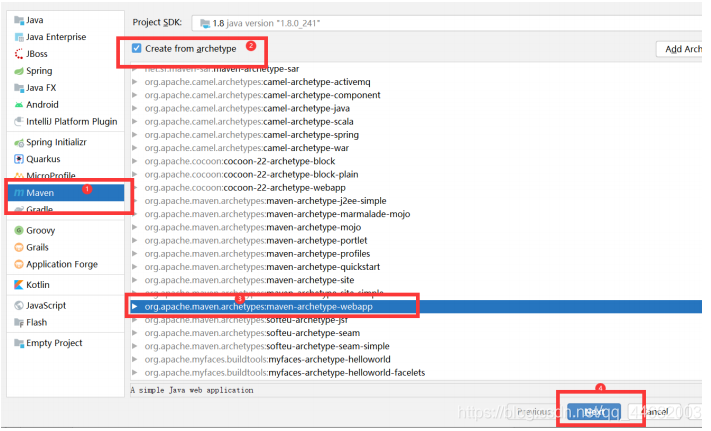Image resolution: width=711 pixels, height=431 pixels.
Task: Uncheck Create from archetype checkbox
Action: [136, 48]
